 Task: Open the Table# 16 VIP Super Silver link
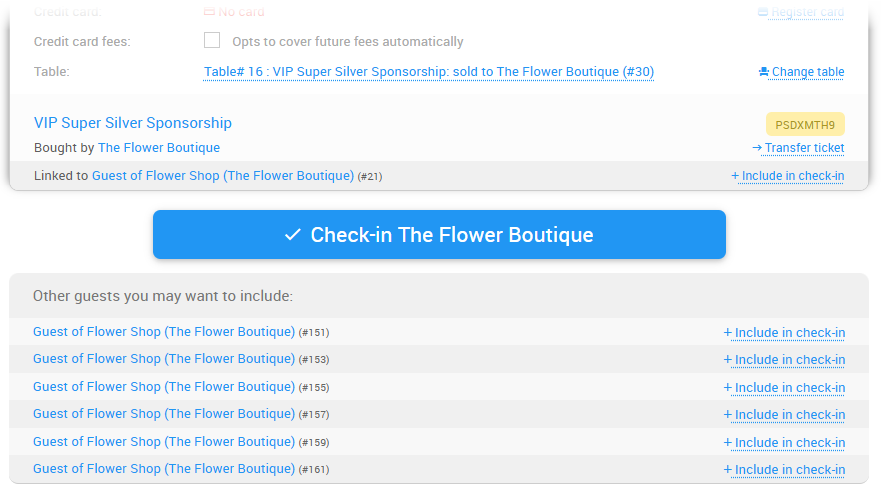pyautogui.click(x=429, y=72)
